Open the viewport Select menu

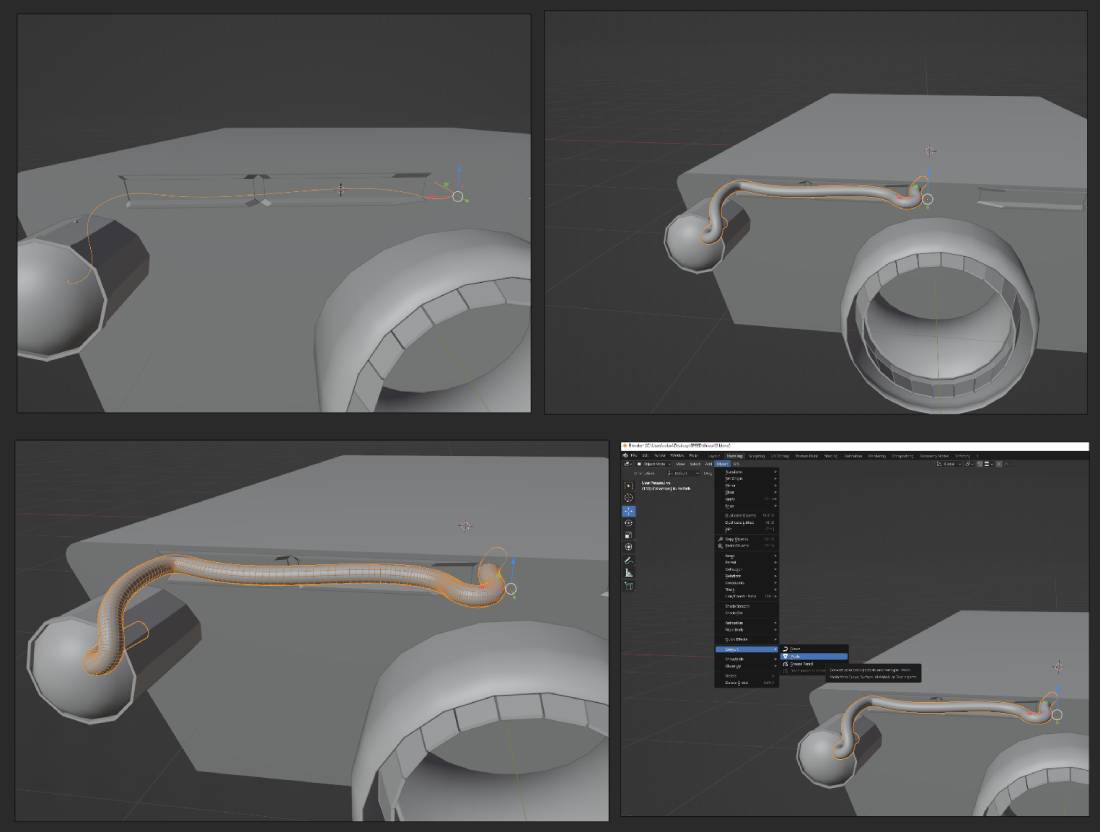[x=695, y=464]
